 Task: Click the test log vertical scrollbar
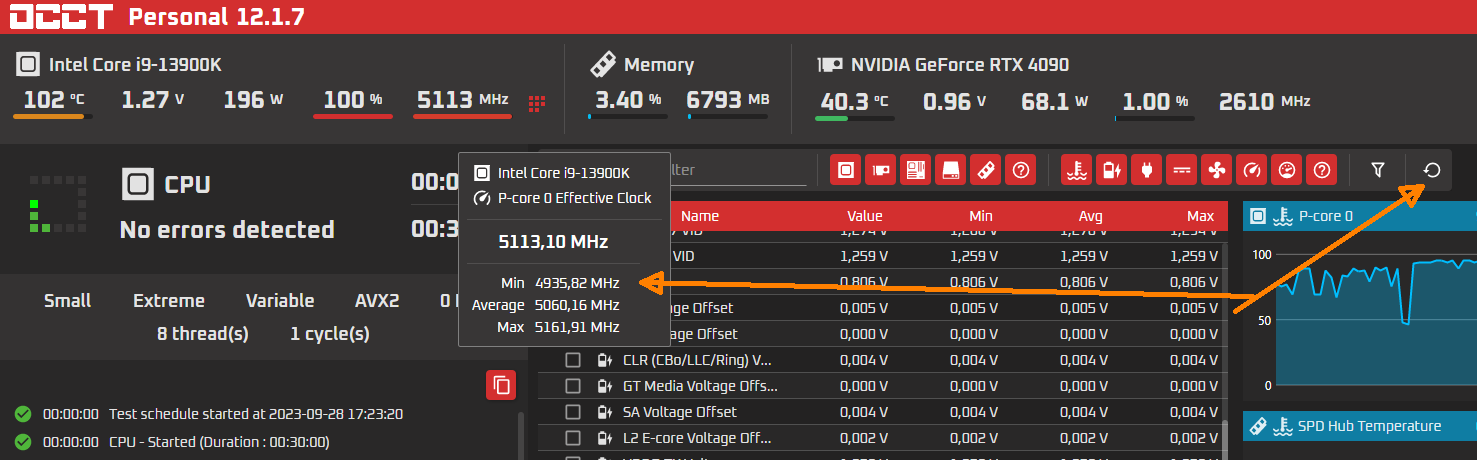[519, 436]
